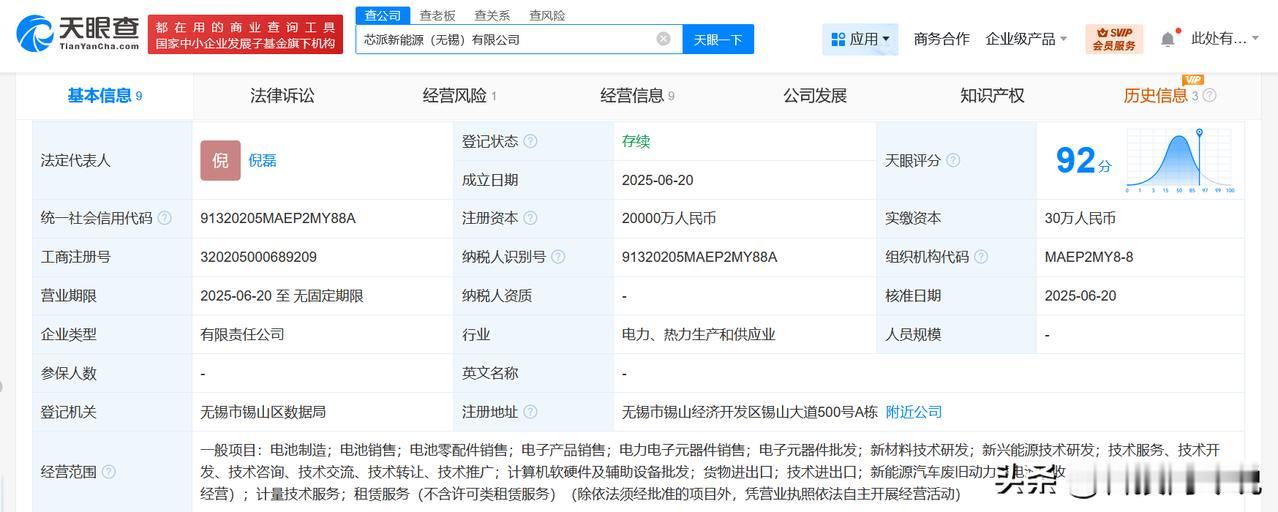1278x512 pixels.
Task: Click organization code MAEP2MY8-8
Action: (1088, 257)
